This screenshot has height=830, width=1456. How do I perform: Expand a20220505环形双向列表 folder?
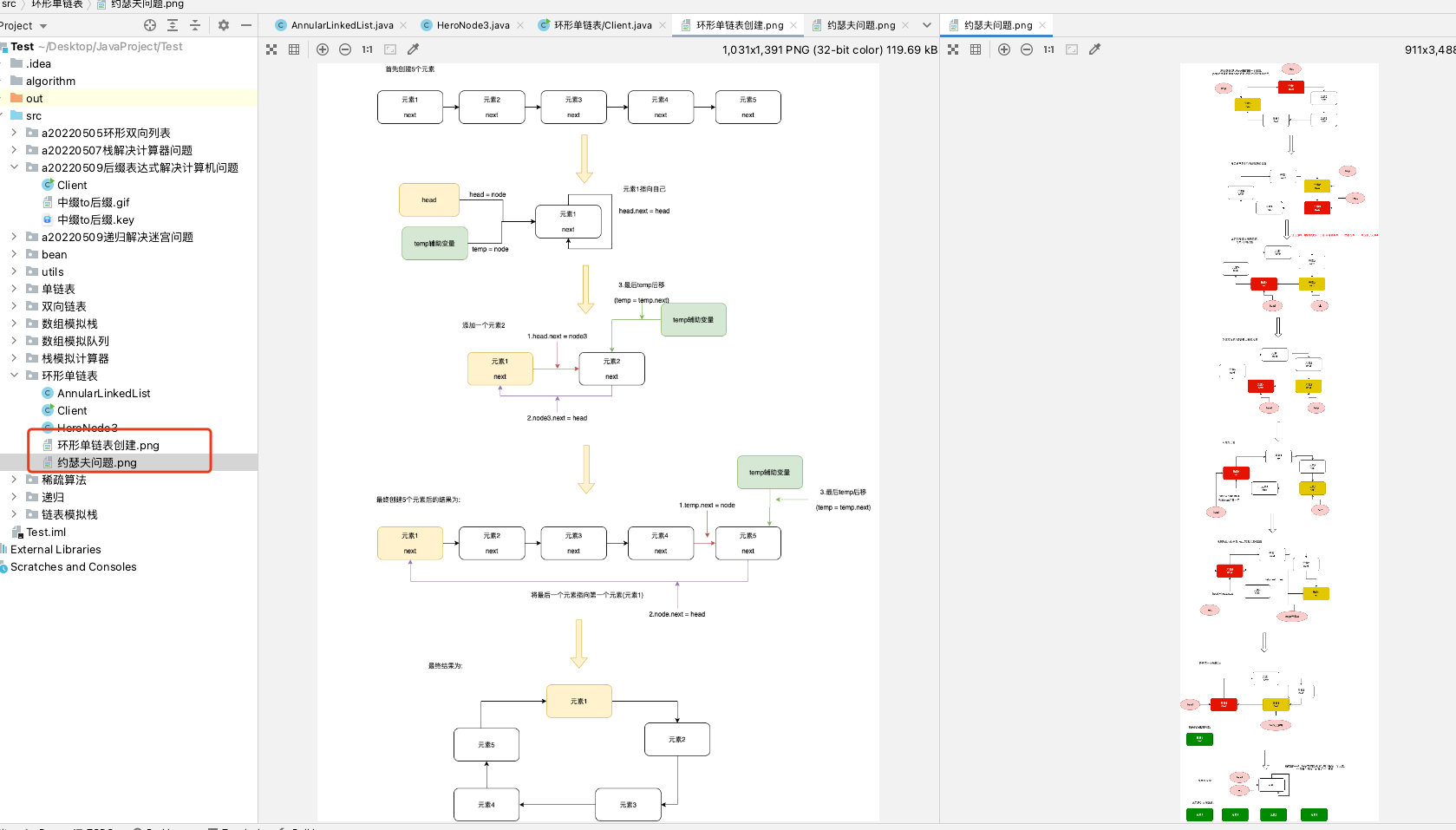point(14,133)
